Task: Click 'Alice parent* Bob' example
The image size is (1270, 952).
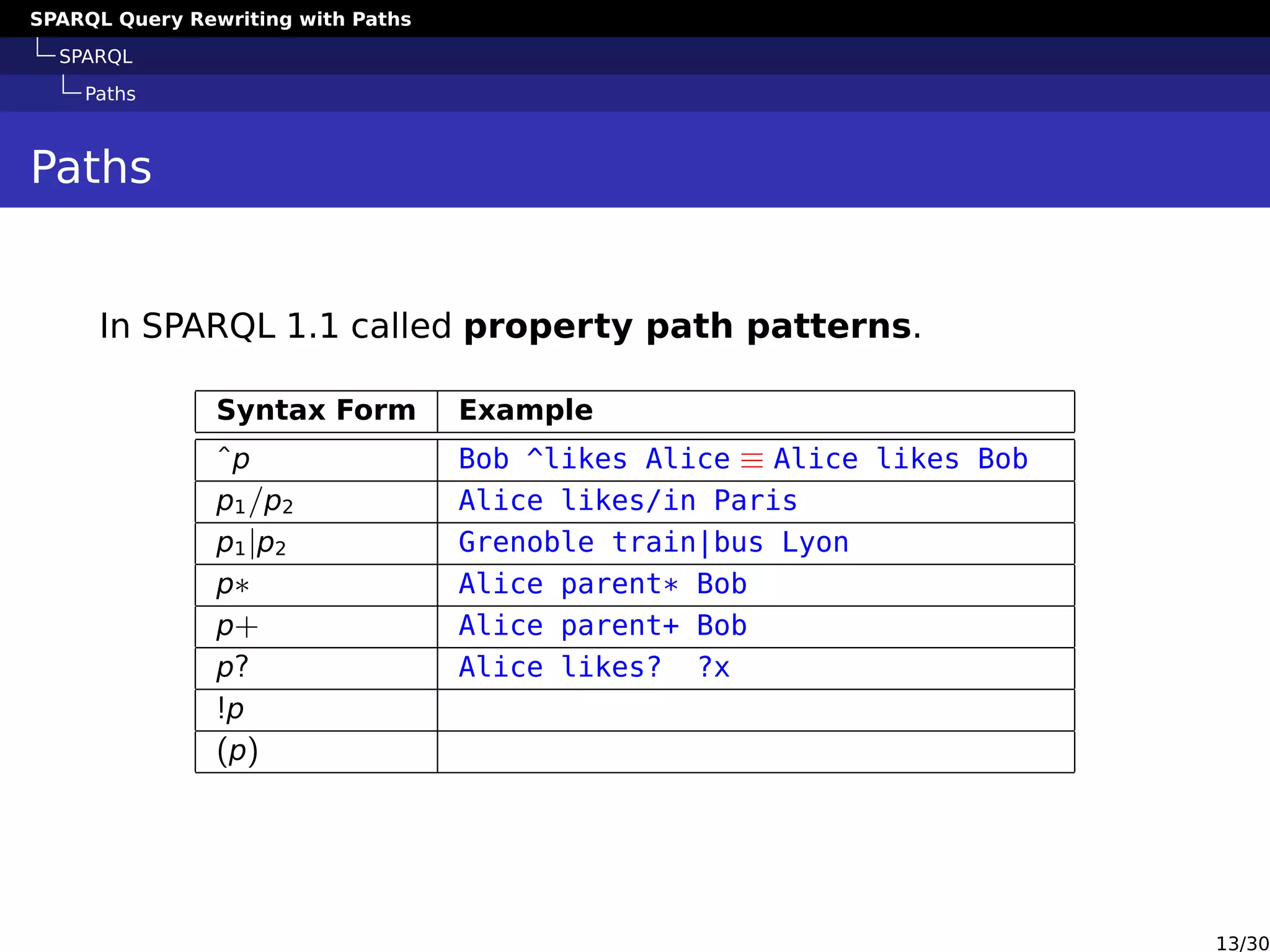Action: click(603, 584)
